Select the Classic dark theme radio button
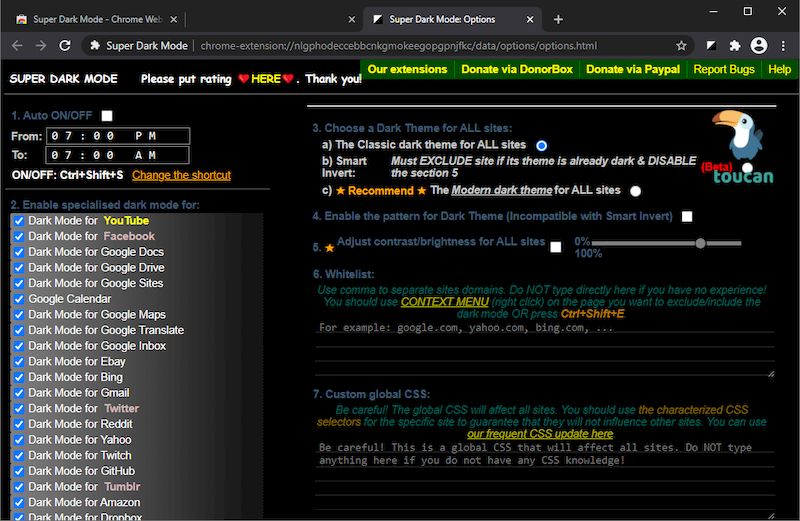Viewport: 800px width, 521px height. [541, 146]
